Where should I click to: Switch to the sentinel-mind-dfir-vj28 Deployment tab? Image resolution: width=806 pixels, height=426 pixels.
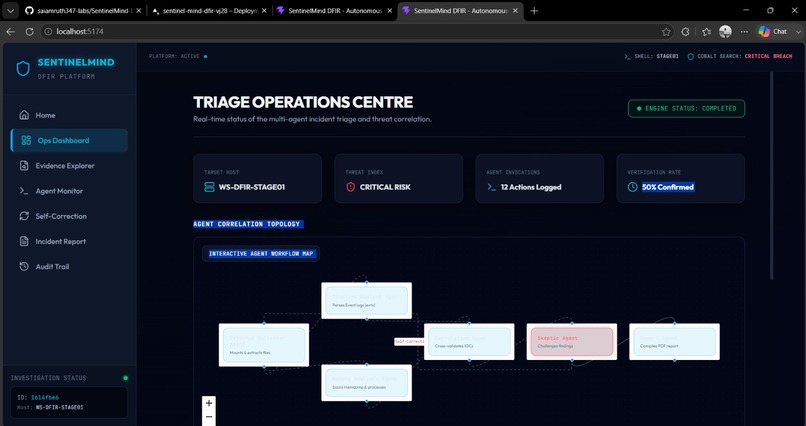click(210, 10)
